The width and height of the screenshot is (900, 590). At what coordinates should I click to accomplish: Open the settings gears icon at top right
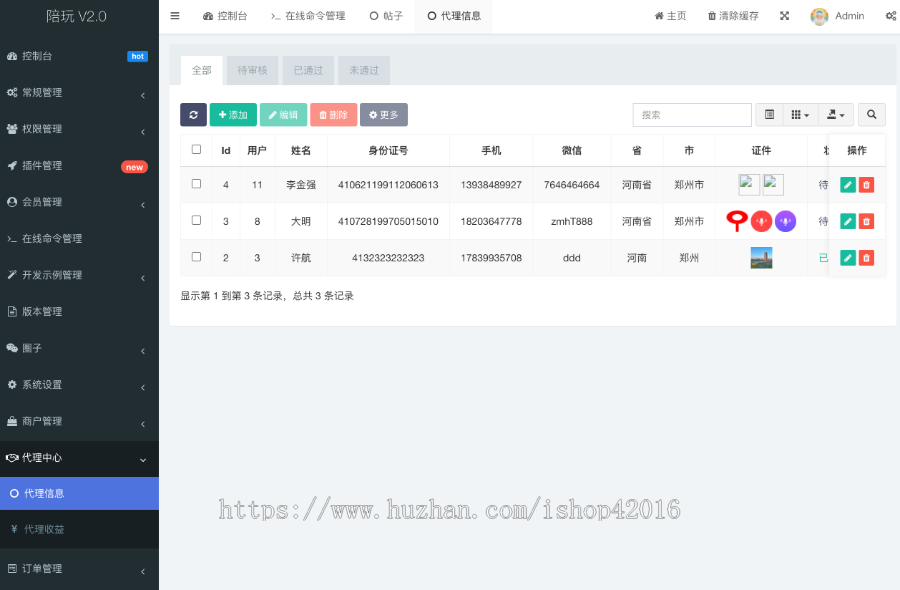(x=891, y=16)
